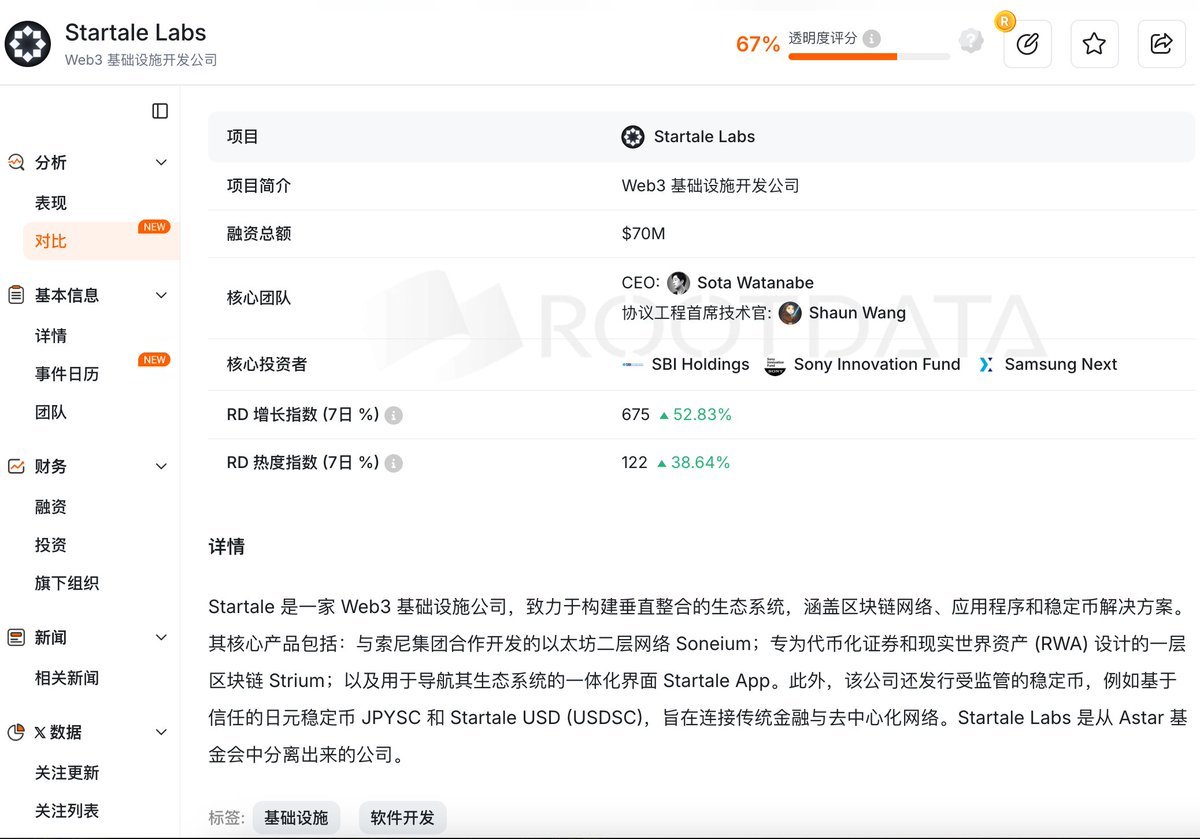Click the gray badge icon beside transparency bar
This screenshot has height=839, width=1200.
coord(971,41)
